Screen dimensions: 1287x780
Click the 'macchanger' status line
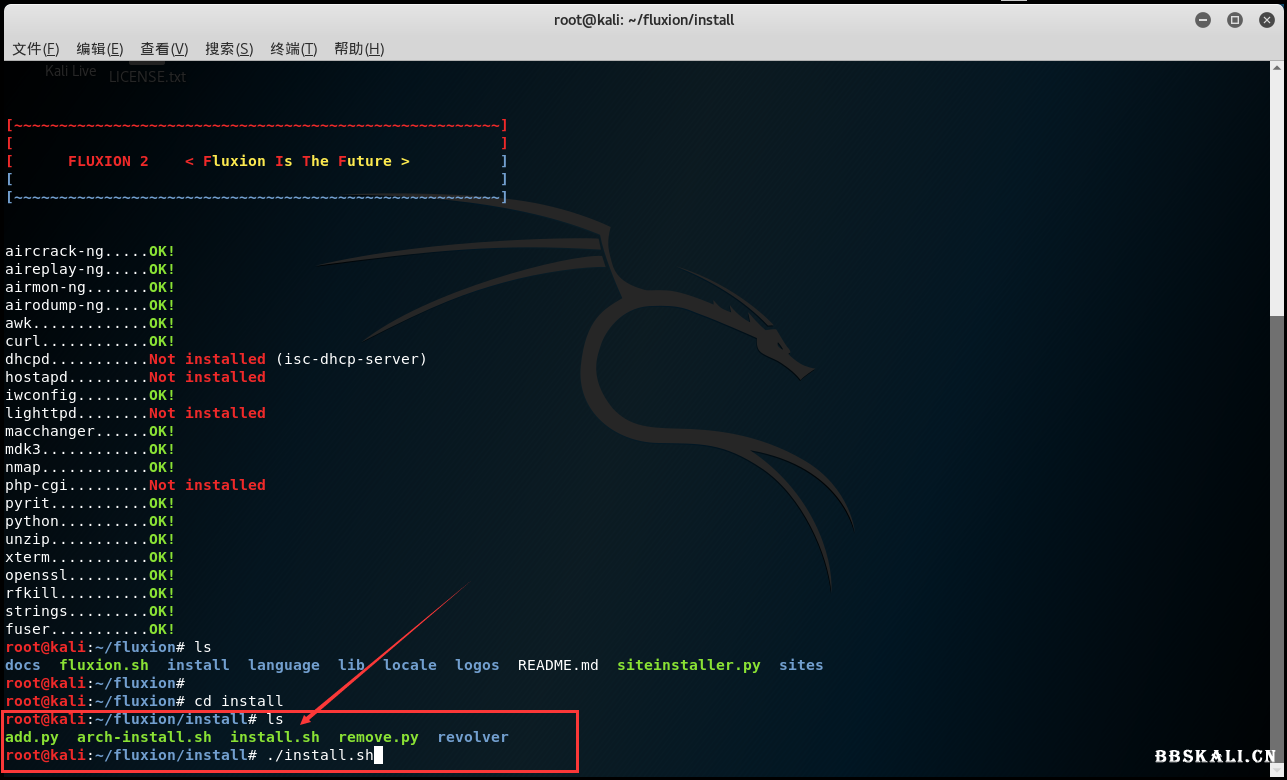tap(90, 431)
